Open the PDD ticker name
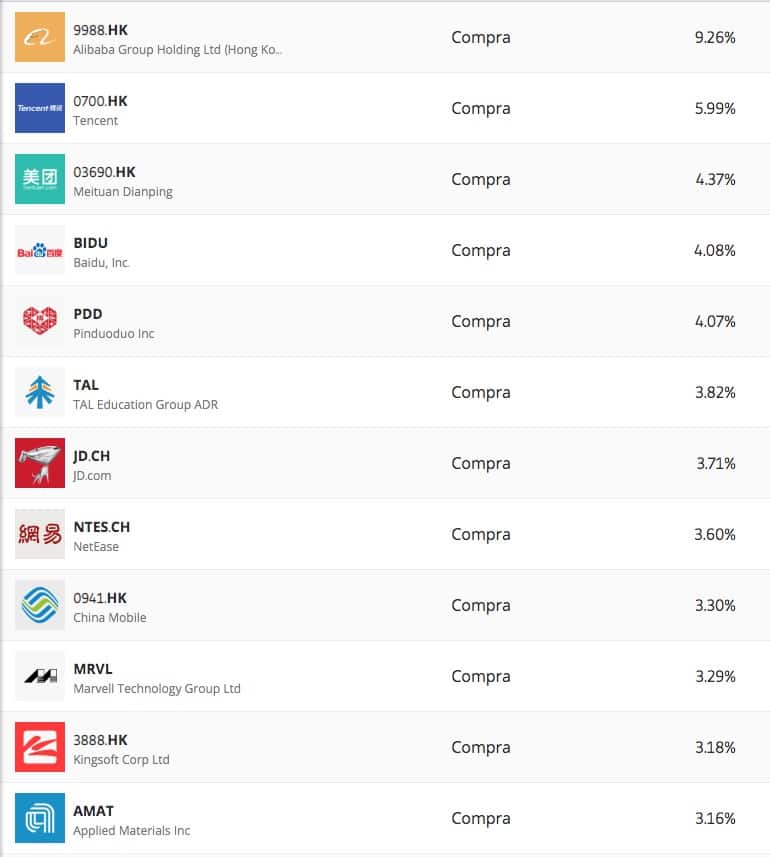This screenshot has height=857, width=770. [x=88, y=314]
